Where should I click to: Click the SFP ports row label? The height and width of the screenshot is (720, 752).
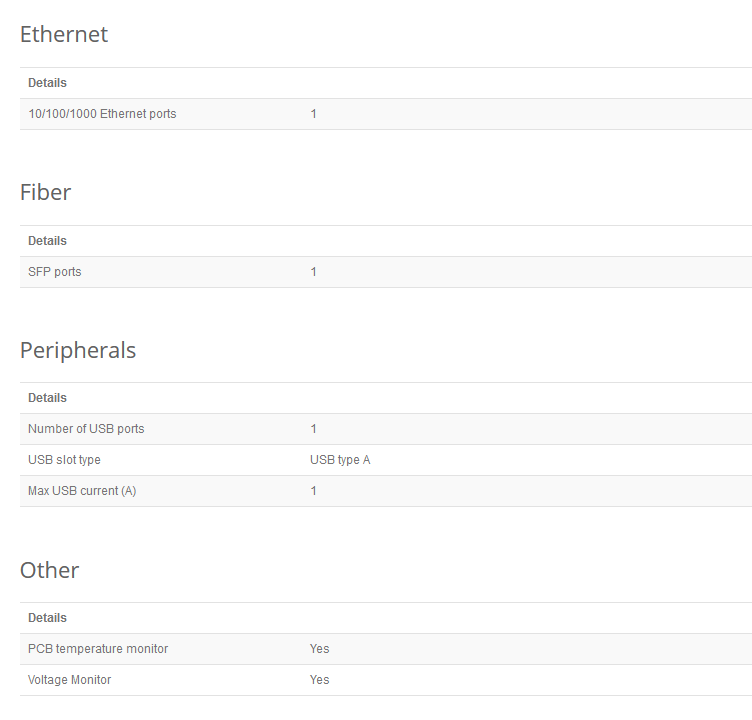[x=55, y=272]
